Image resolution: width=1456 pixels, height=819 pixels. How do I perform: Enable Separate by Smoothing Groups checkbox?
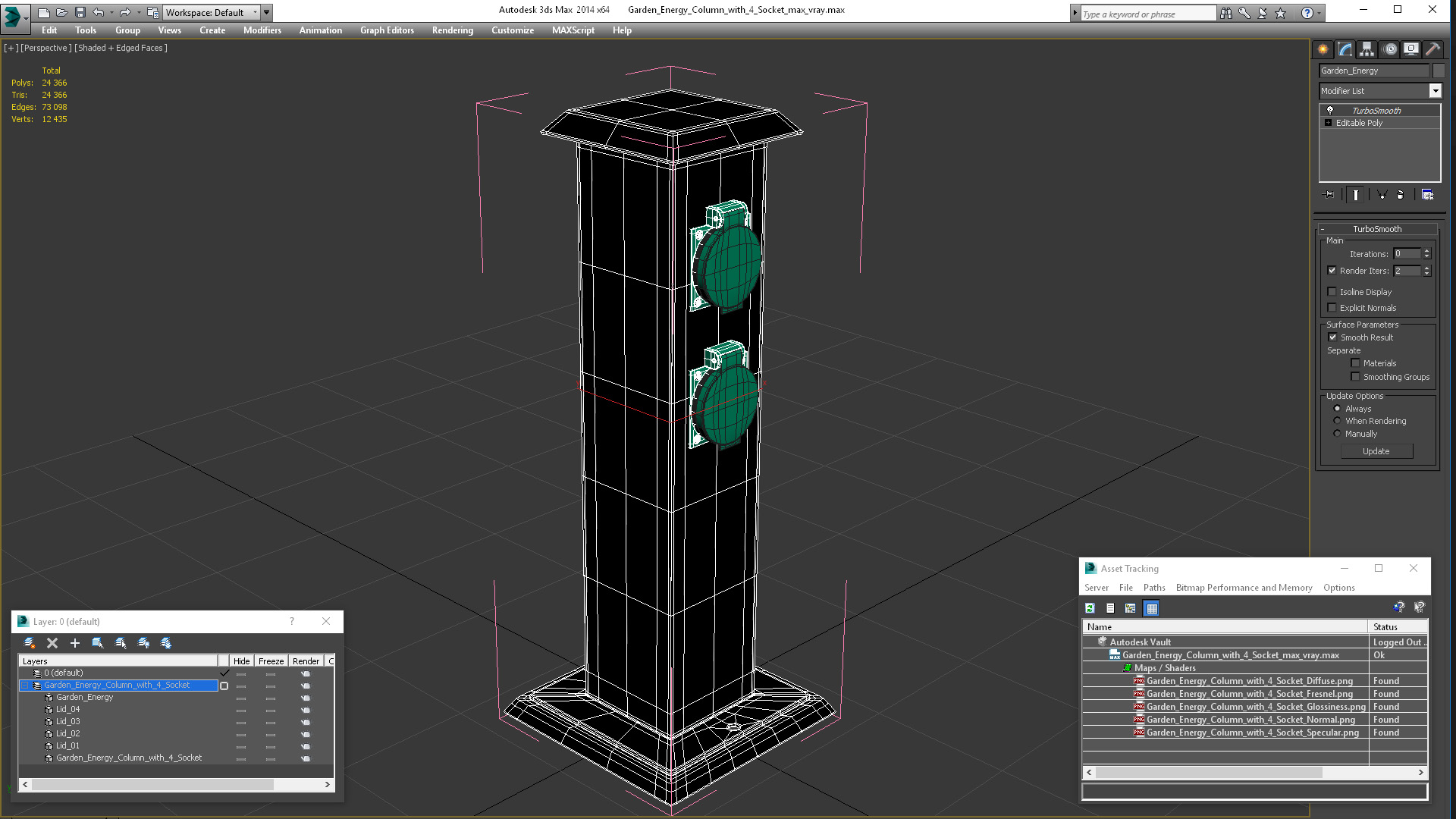[x=1356, y=377]
